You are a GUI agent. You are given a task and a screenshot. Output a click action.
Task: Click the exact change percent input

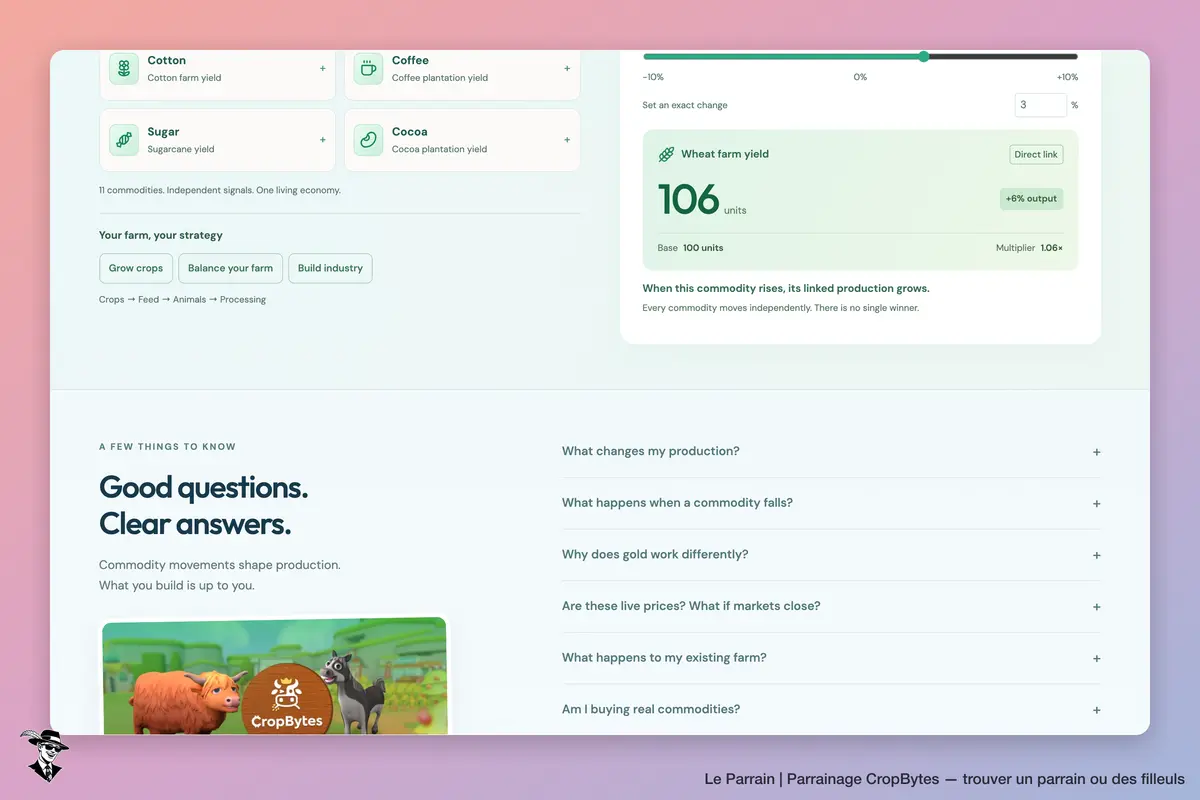[1040, 105]
